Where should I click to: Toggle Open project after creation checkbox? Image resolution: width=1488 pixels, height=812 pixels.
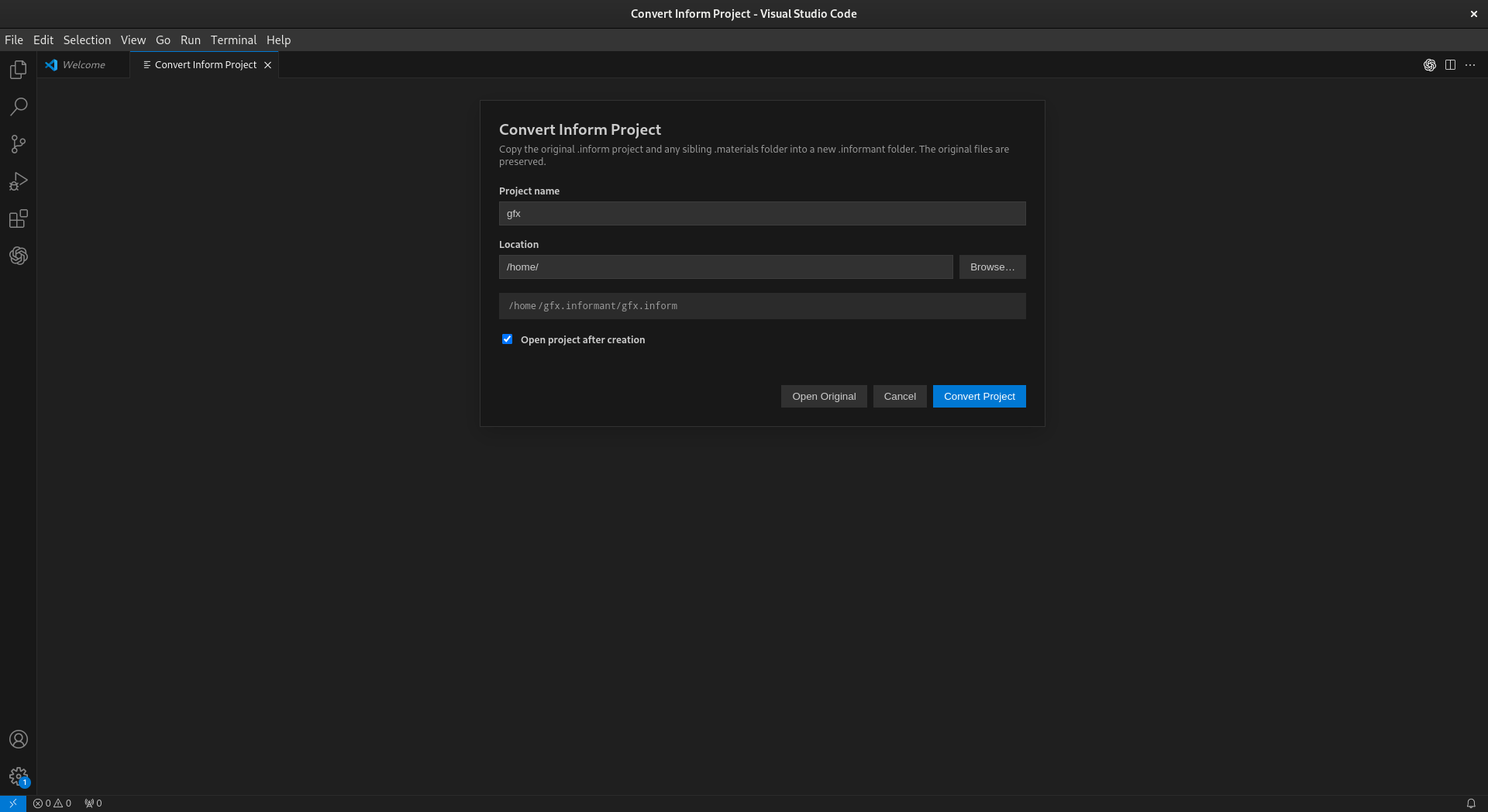pyautogui.click(x=508, y=339)
